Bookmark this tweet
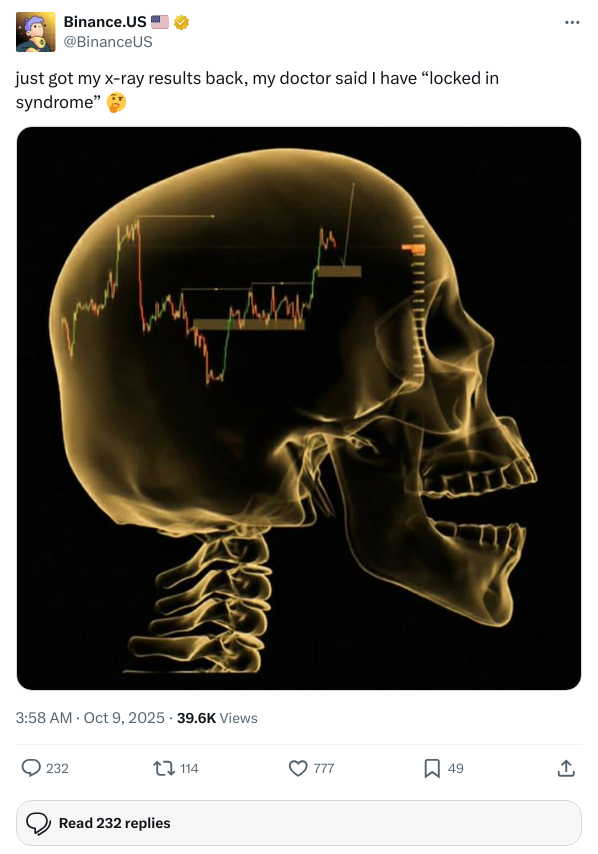This screenshot has width=598, height=854. [432, 768]
